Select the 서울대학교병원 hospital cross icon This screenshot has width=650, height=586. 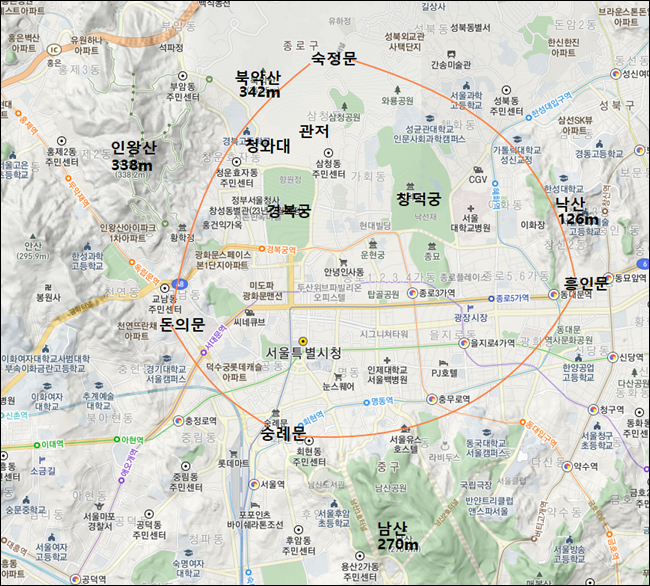(470, 208)
